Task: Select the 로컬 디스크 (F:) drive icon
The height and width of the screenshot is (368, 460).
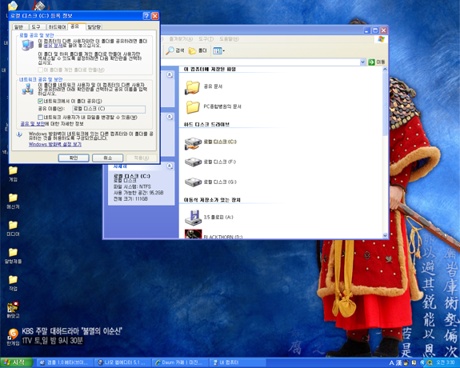Action: [193, 162]
